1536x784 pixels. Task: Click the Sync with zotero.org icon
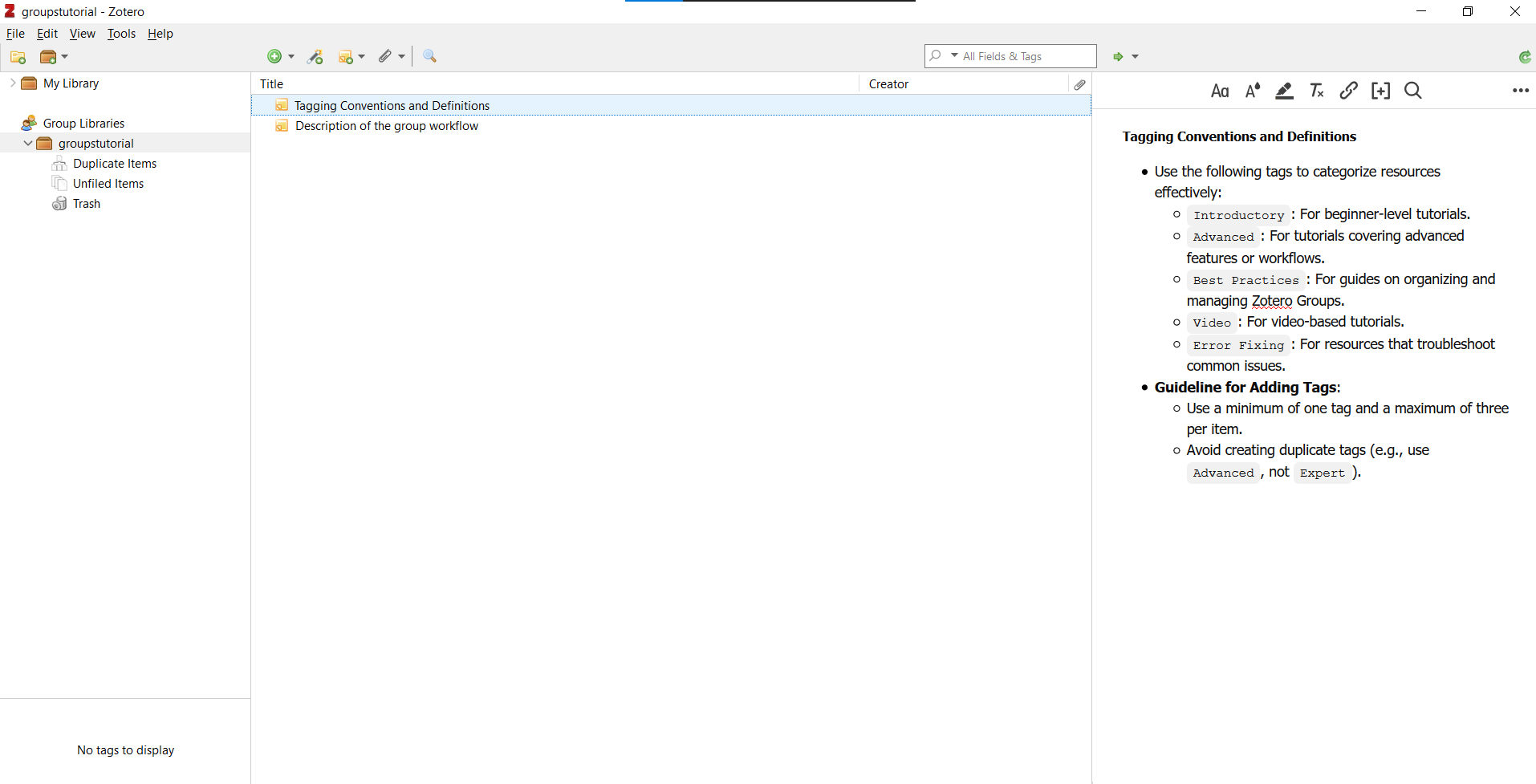1525,57
